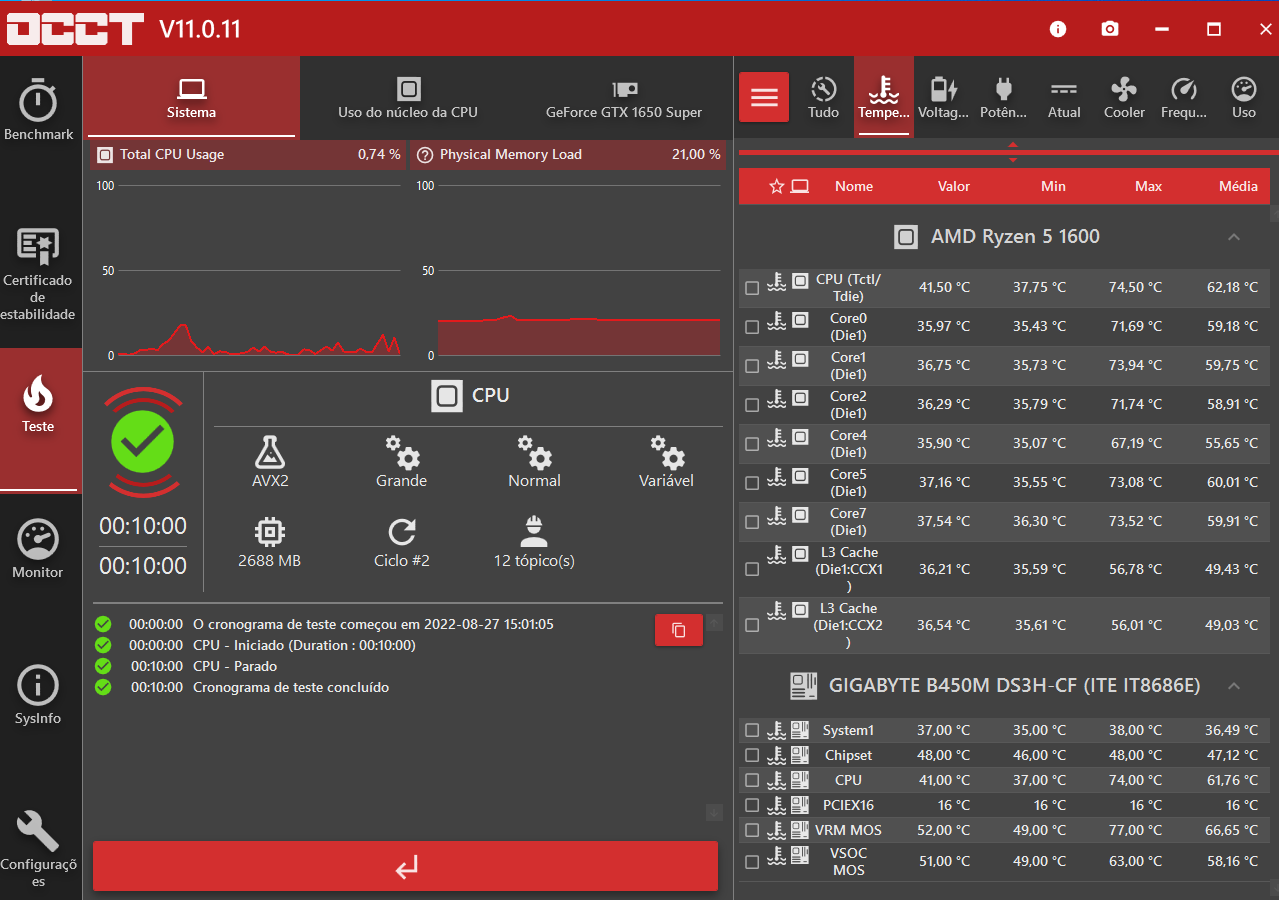
Task: Click the VSOC MOS 51,00 °C value
Action: [x=945, y=861]
